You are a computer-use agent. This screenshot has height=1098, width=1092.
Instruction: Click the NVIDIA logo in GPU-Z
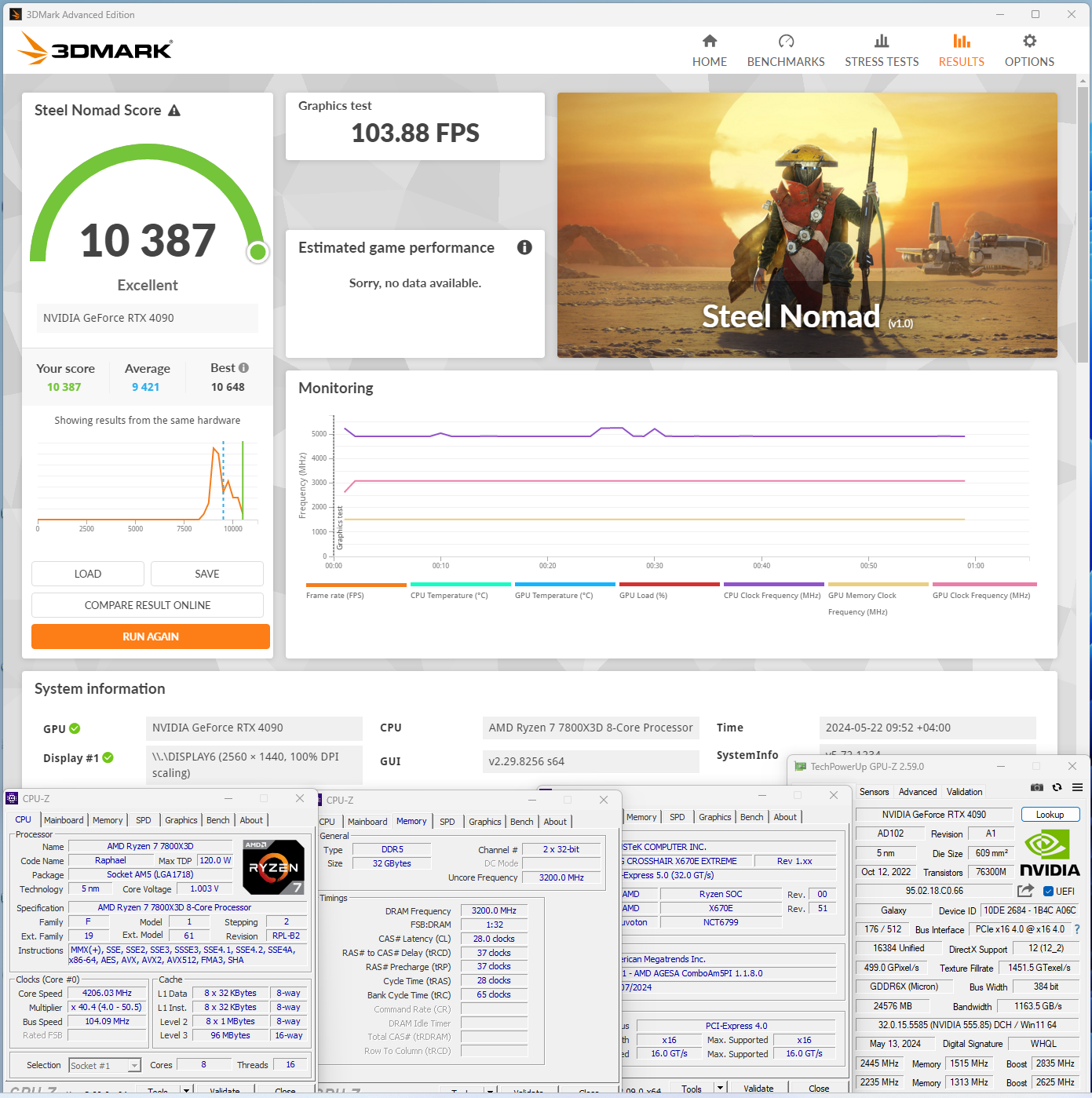click(x=1050, y=853)
